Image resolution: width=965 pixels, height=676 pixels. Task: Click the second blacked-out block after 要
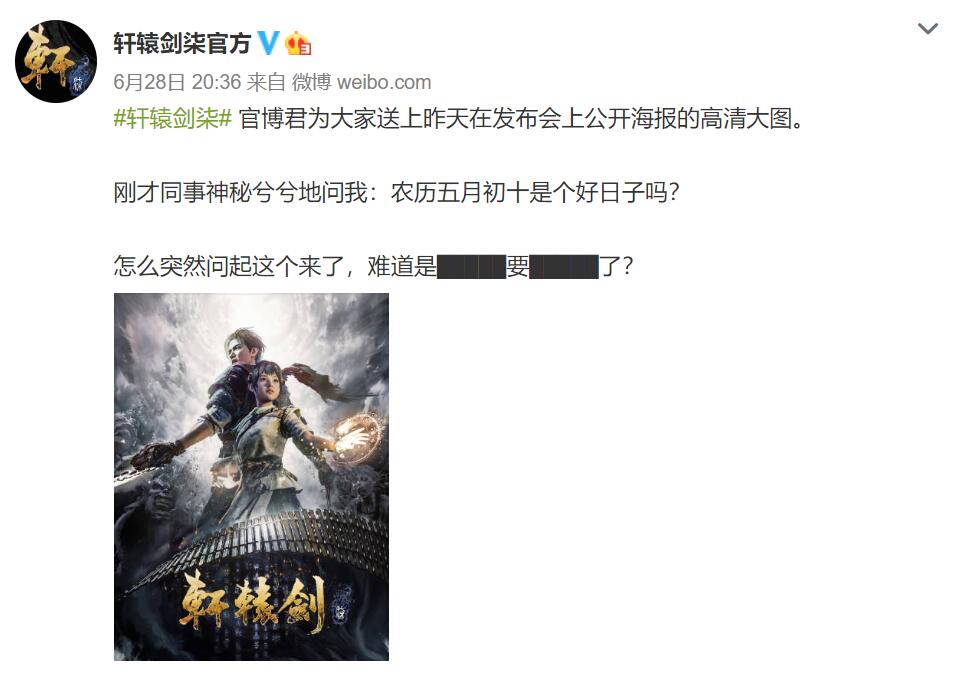(564, 267)
